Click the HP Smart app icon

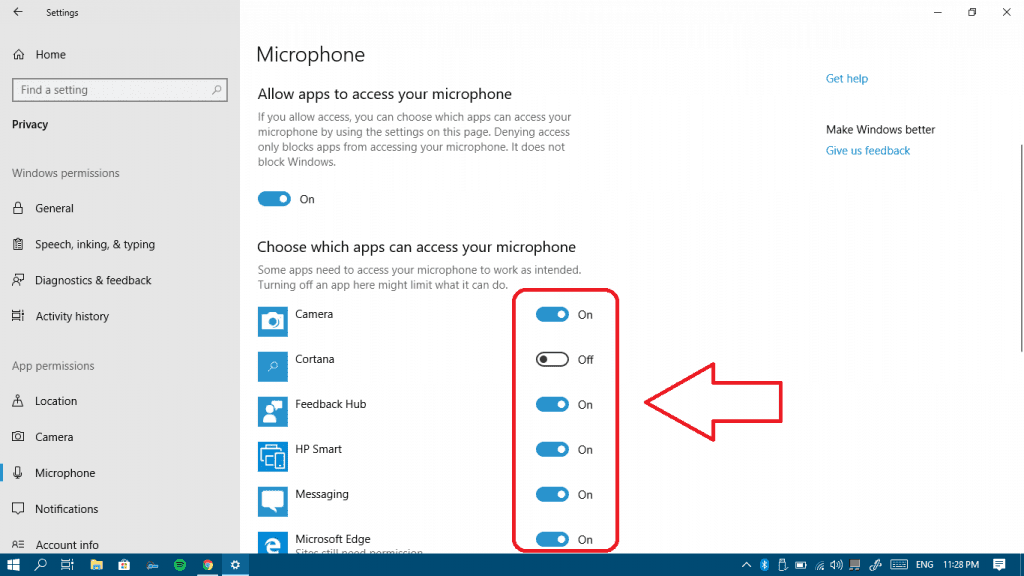[272, 457]
